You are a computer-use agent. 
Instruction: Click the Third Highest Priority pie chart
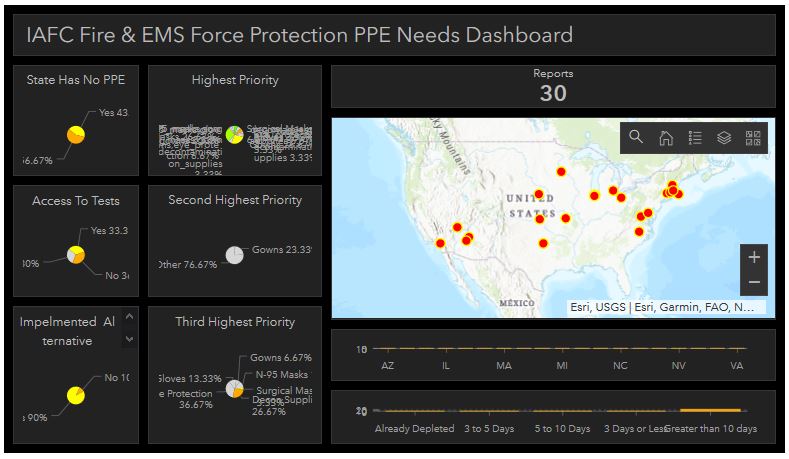click(234, 388)
